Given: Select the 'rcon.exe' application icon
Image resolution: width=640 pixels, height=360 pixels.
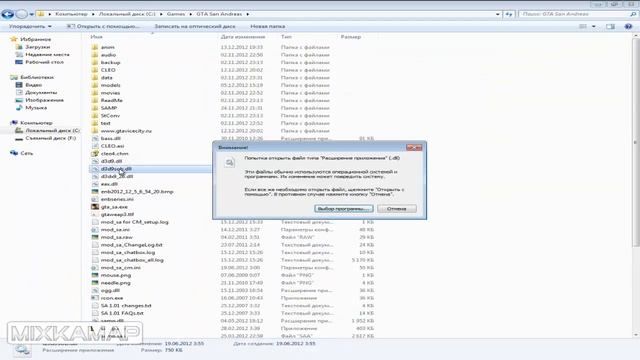Looking at the screenshot, I should pyautogui.click(x=95, y=298).
